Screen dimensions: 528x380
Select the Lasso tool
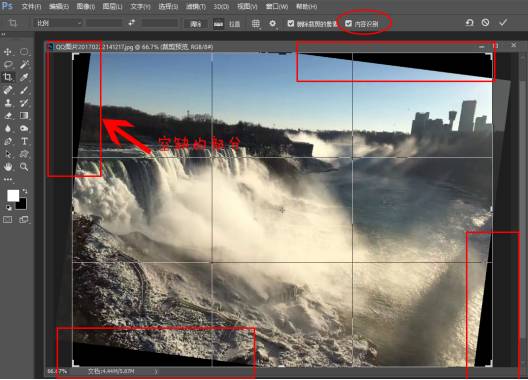pos(7,64)
